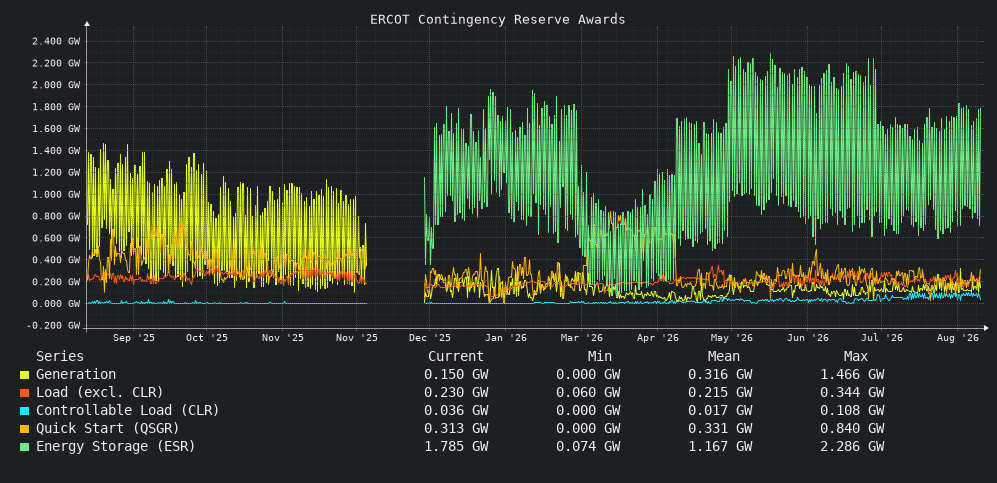Click Generation mean value 0.316 GW
Image resolution: width=997 pixels, height=483 pixels.
pyautogui.click(x=720, y=375)
